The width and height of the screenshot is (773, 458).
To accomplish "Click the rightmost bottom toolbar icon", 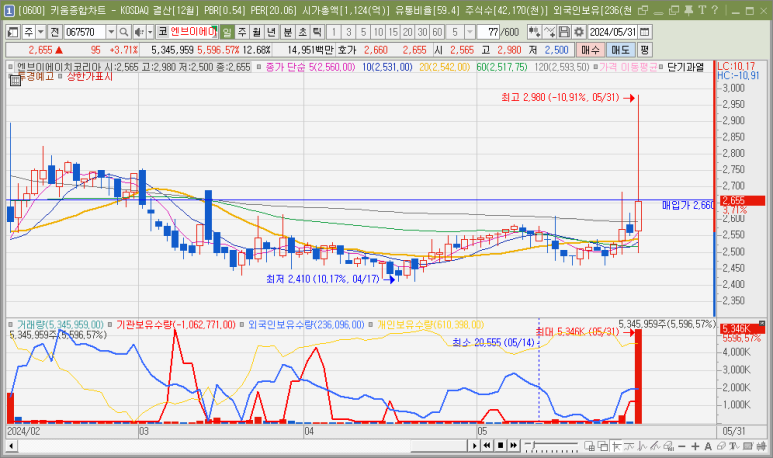I will [x=761, y=447].
